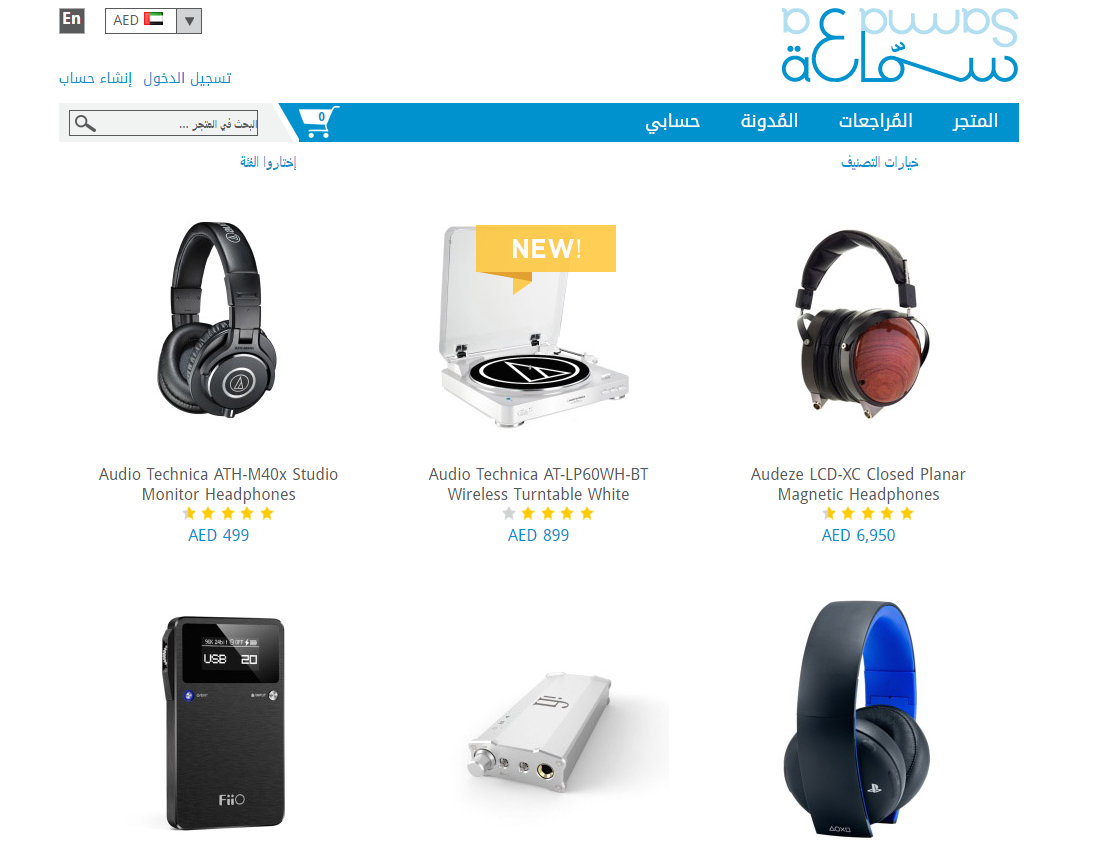1103x852 pixels.
Task: Click the إنشاء حساب create account link
Action: point(96,78)
